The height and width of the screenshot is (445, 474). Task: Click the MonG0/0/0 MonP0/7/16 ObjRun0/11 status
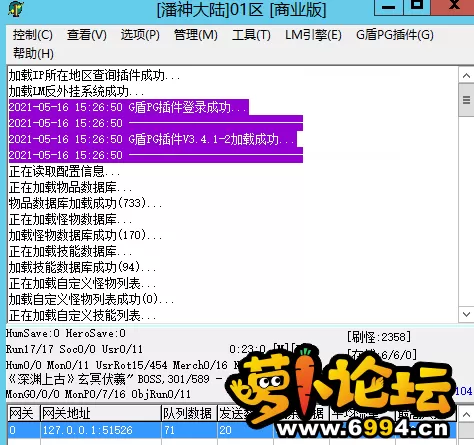(99, 394)
